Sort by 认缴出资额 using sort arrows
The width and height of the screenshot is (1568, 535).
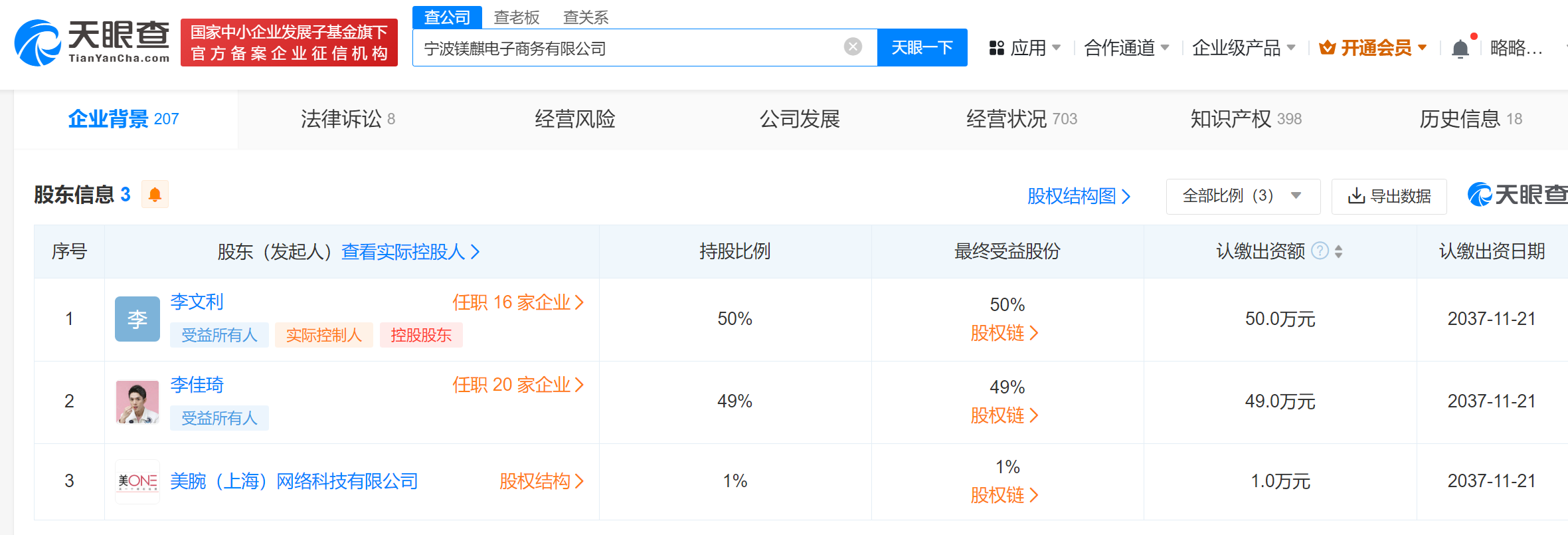pyautogui.click(x=1338, y=251)
